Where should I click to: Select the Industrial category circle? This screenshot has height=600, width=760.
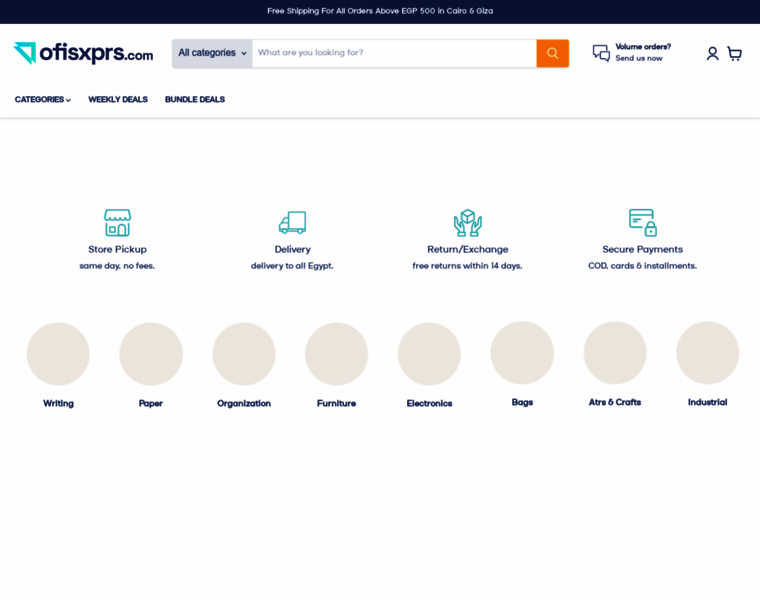tap(708, 353)
